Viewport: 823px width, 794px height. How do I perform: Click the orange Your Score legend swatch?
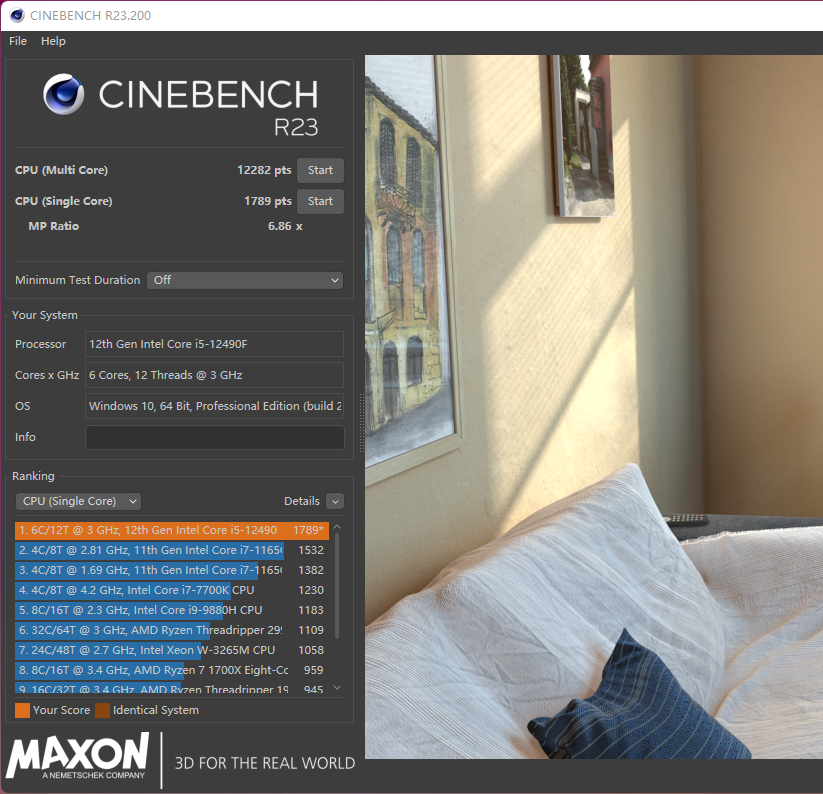coord(23,710)
